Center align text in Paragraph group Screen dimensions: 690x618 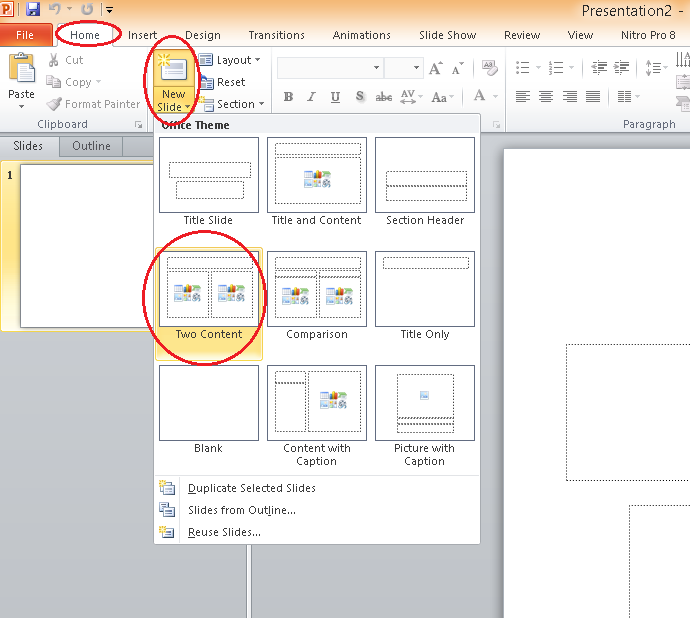546,97
